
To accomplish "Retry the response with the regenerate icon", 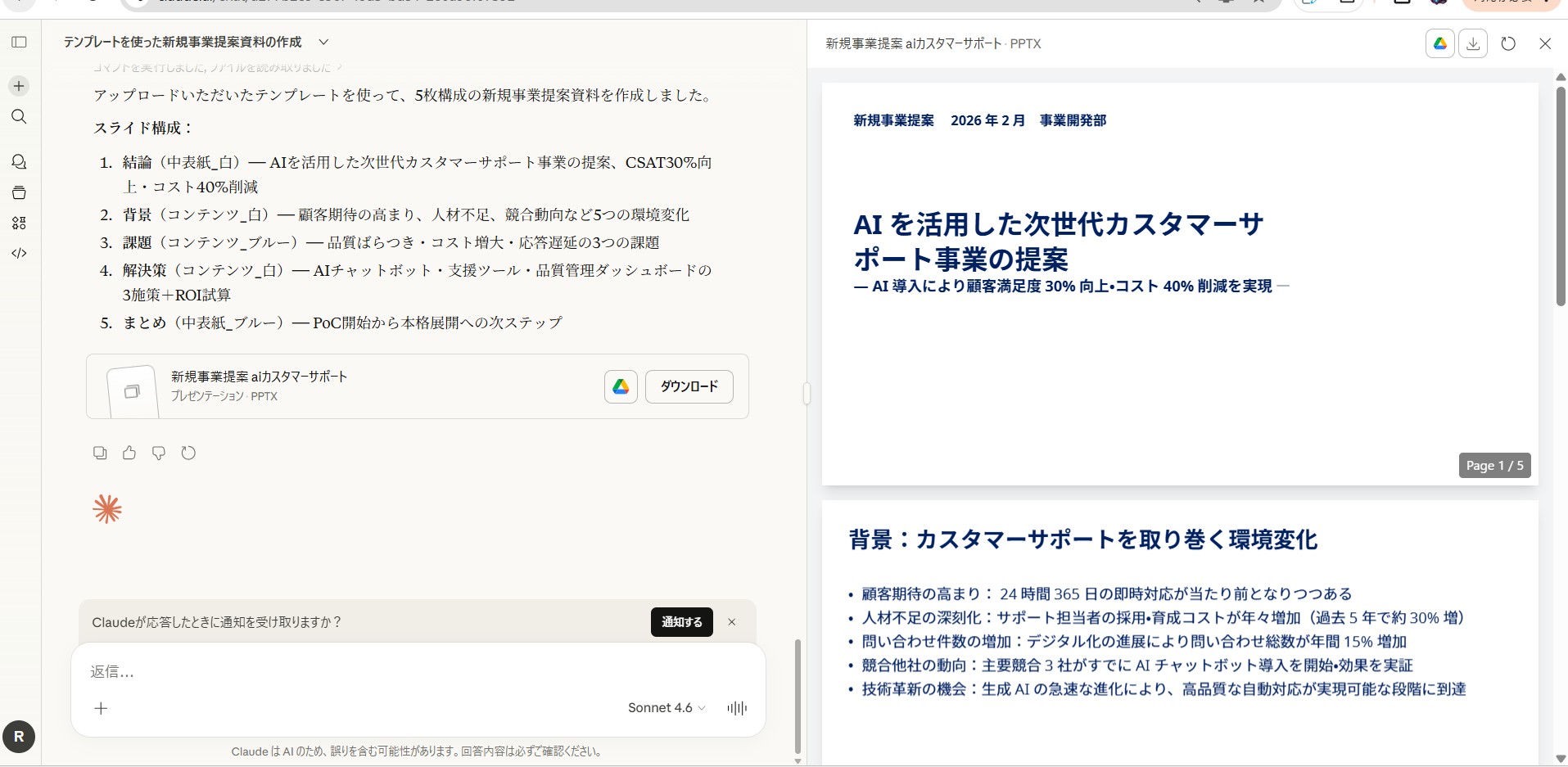I will click(188, 453).
